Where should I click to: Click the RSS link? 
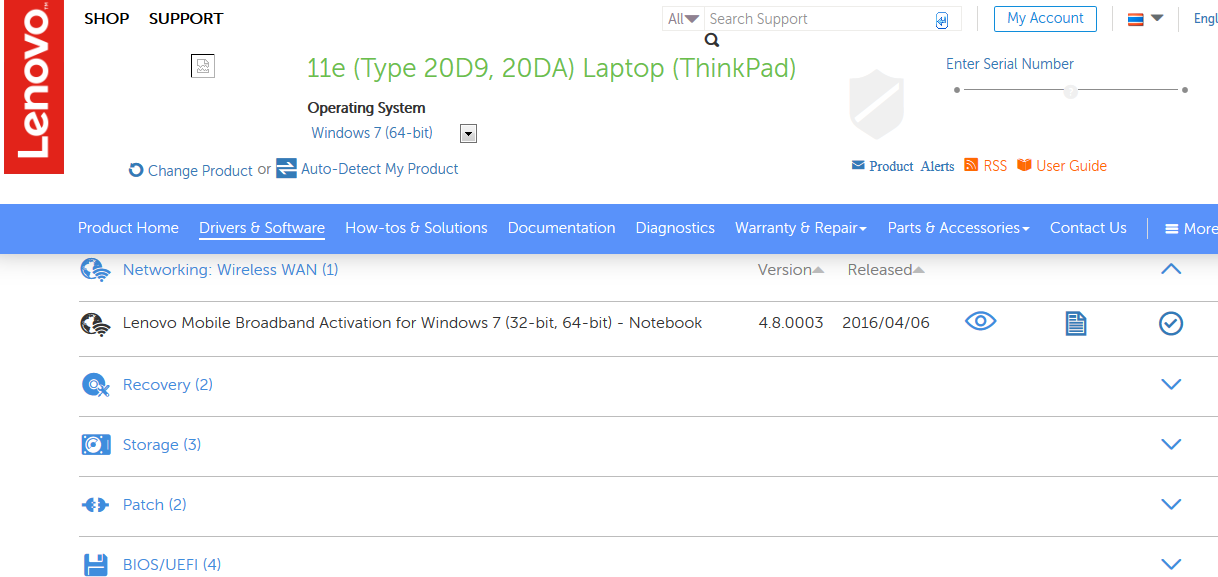click(995, 166)
